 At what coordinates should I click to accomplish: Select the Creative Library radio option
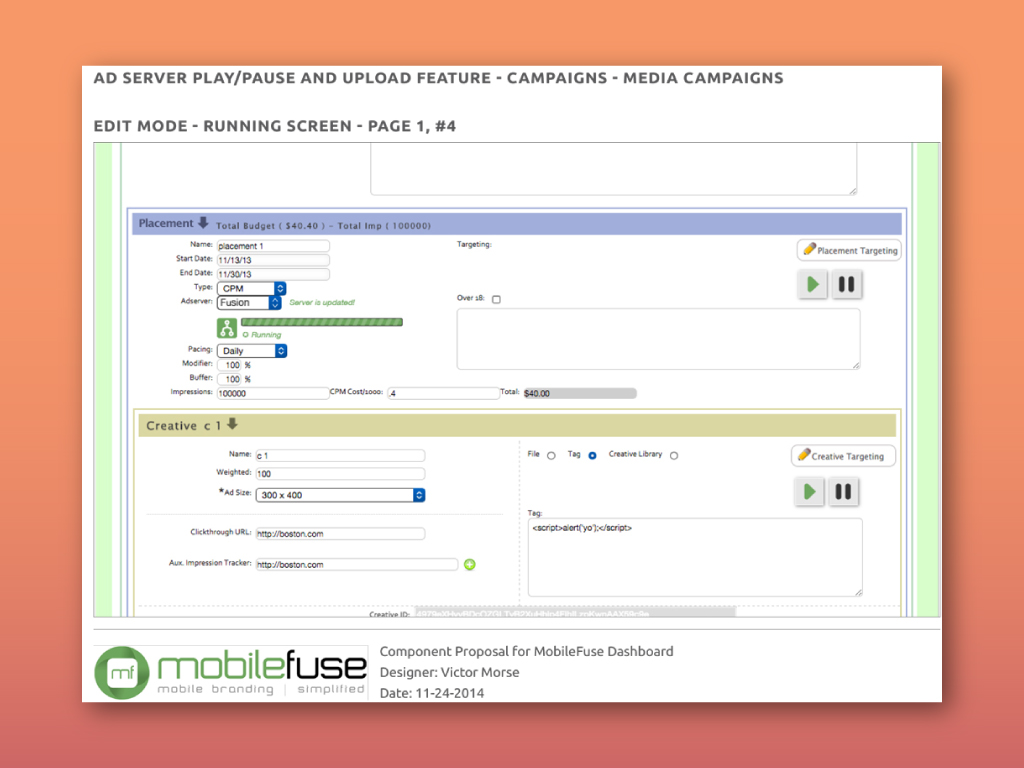[x=674, y=456]
